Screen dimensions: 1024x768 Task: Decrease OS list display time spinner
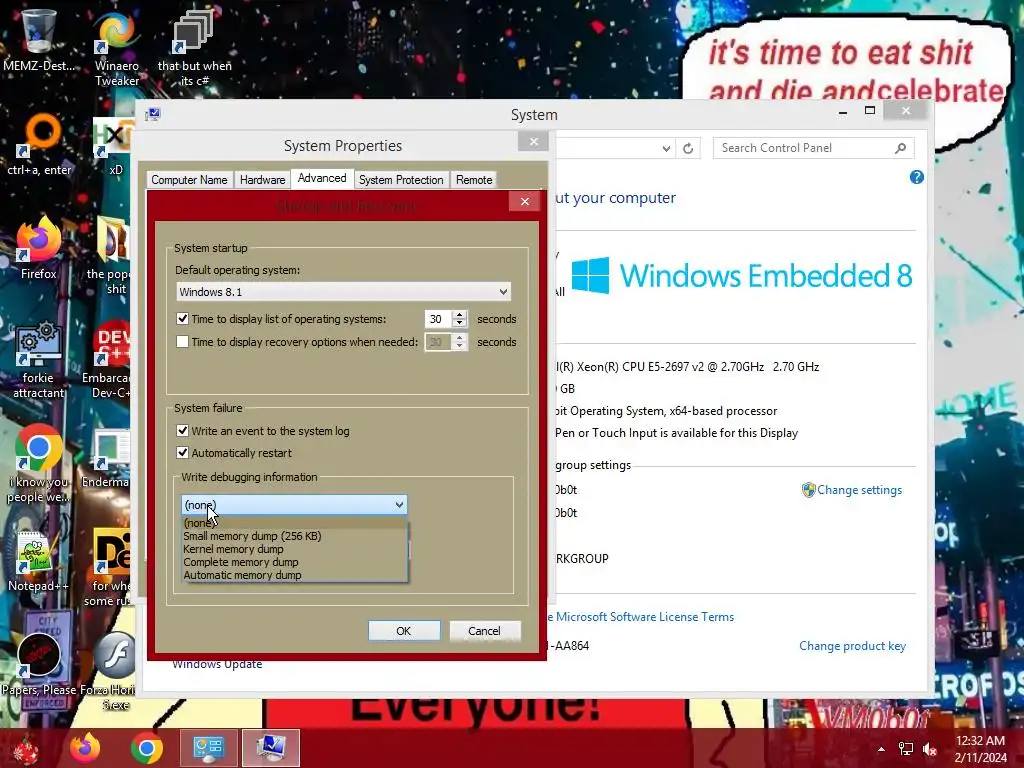tap(460, 323)
